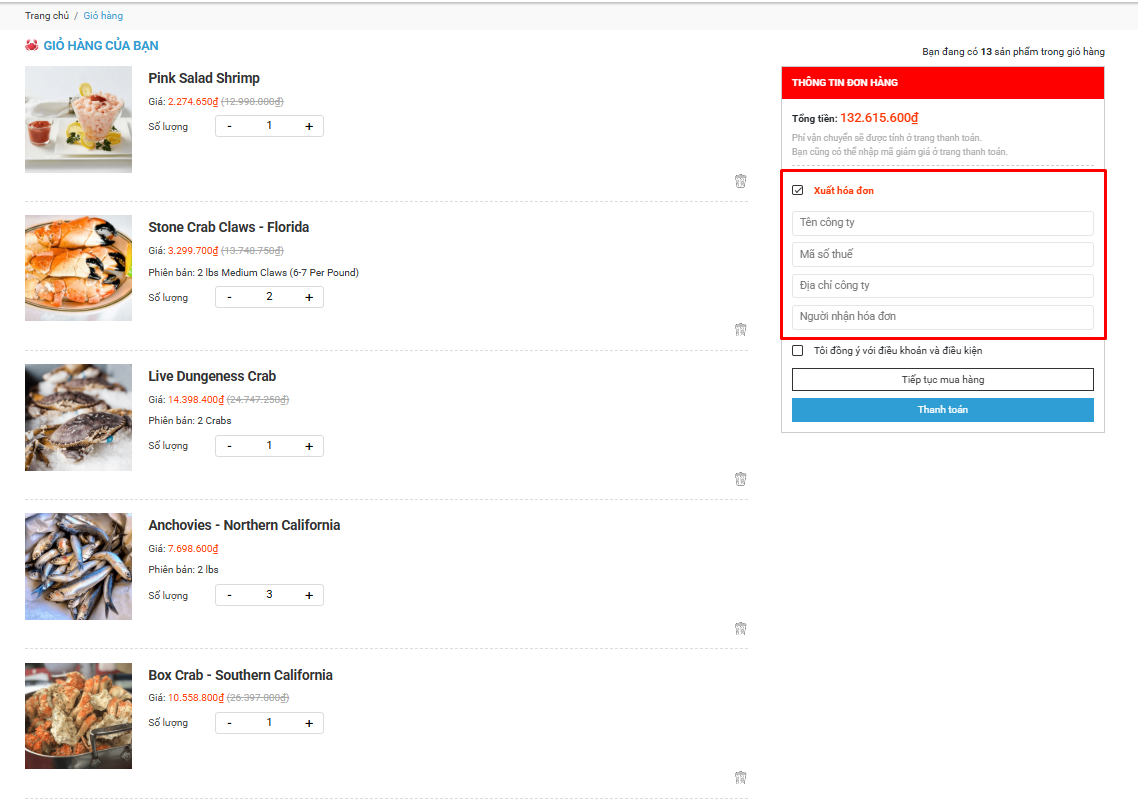The height and width of the screenshot is (803, 1138).
Task: Remove Anchovies item via trash icon
Action: (x=740, y=628)
